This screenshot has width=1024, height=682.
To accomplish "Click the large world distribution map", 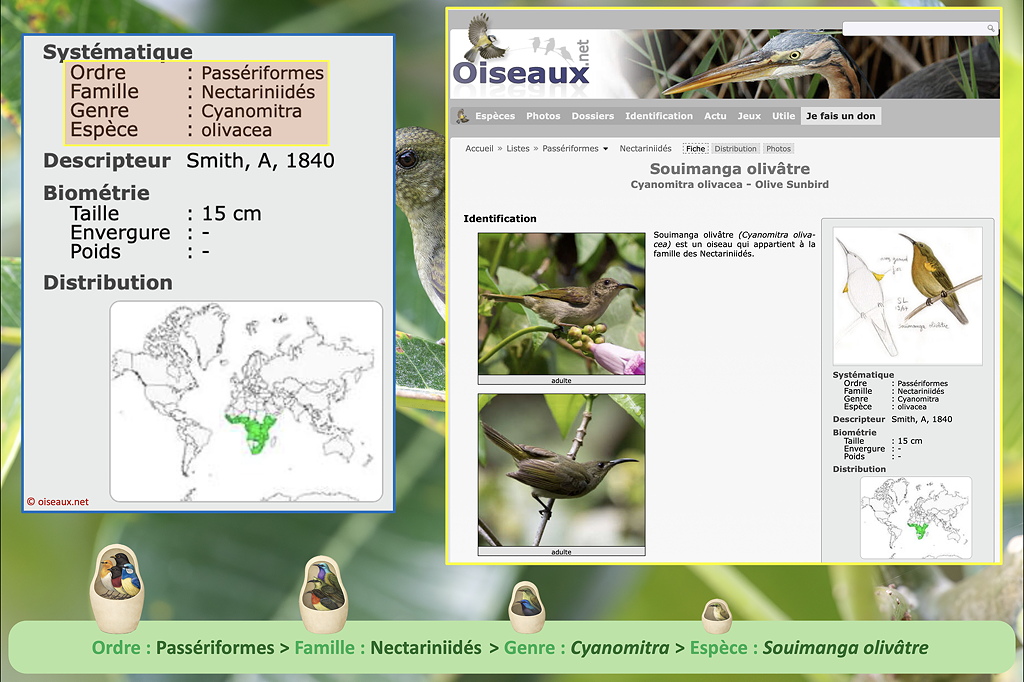I will tap(246, 401).
